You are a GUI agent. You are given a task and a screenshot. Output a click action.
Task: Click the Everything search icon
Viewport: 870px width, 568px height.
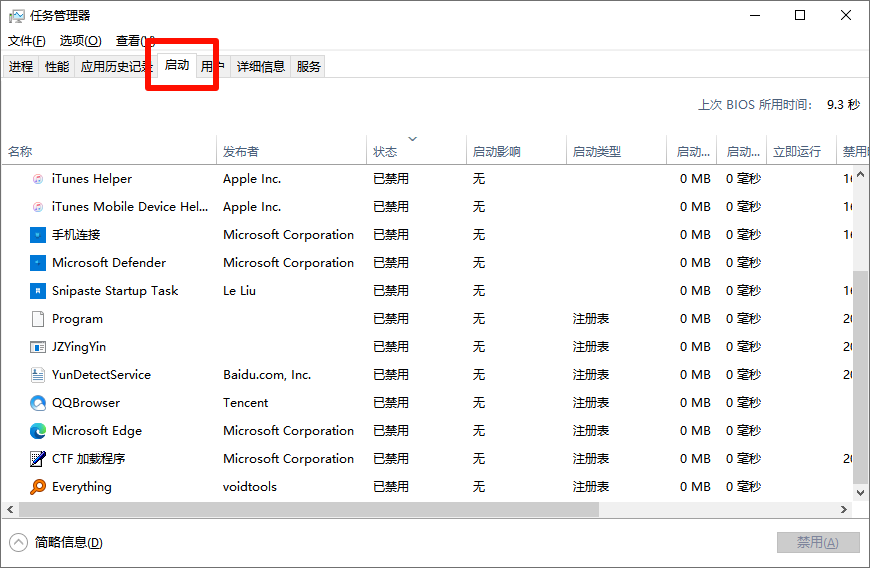pyautogui.click(x=38, y=487)
